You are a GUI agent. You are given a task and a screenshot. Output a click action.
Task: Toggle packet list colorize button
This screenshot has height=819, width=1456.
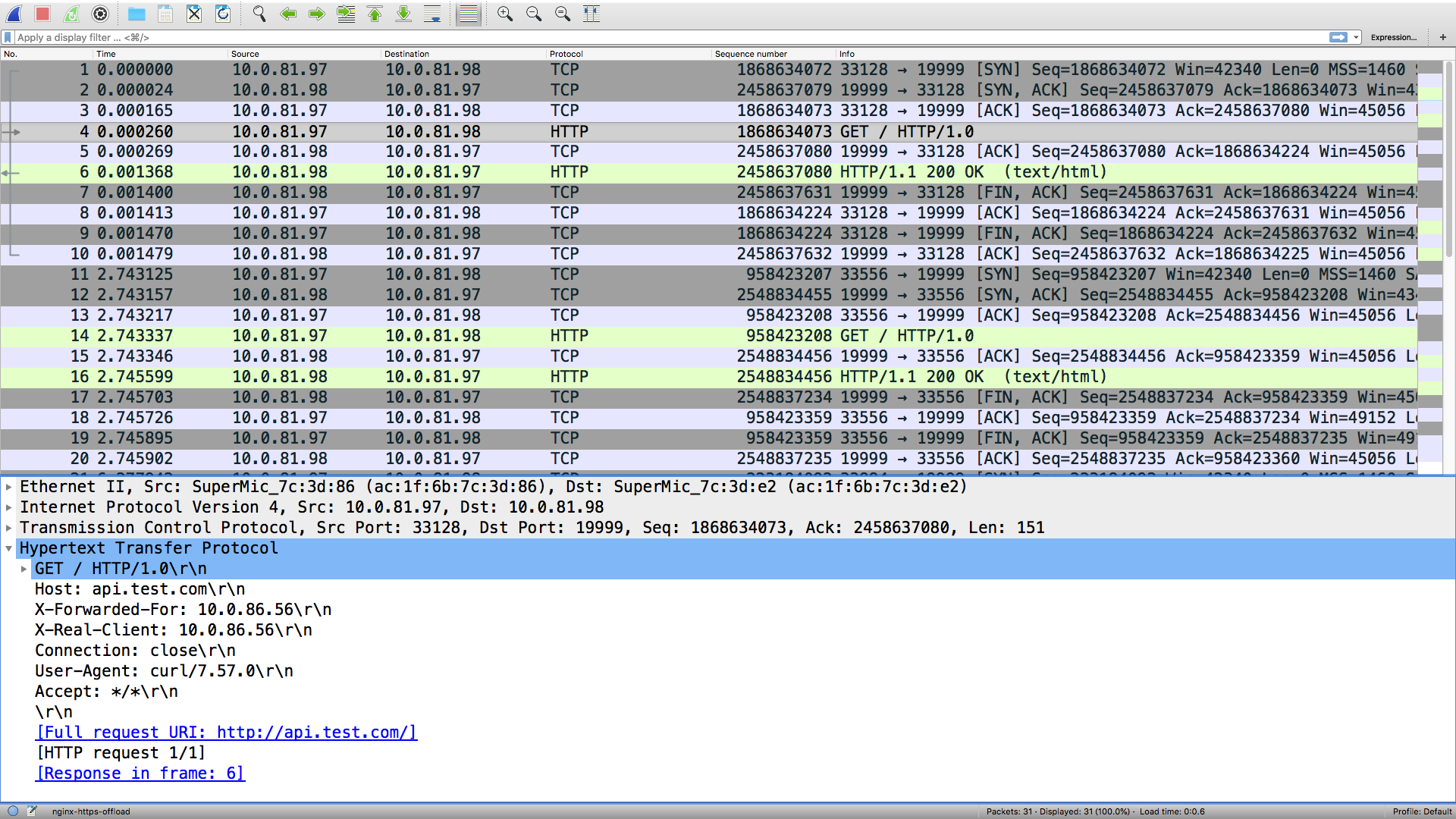pyautogui.click(x=469, y=14)
